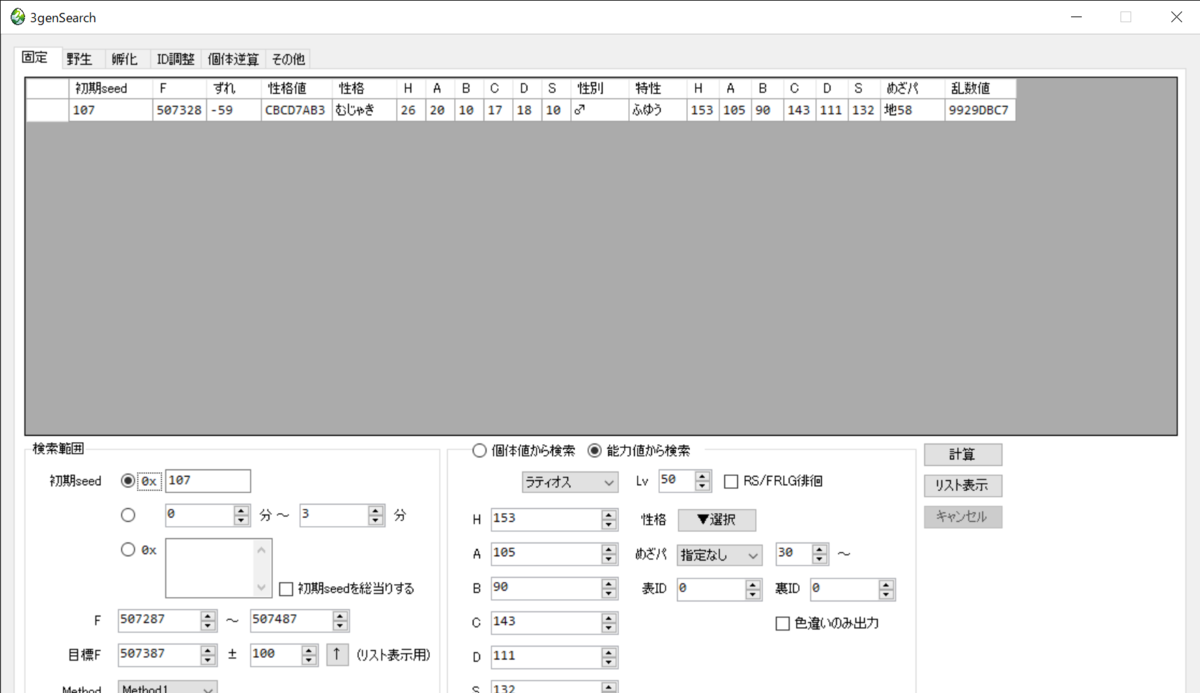This screenshot has width=1200, height=693.
Task: Click the F end 507487 stepper
Action: click(x=300, y=620)
